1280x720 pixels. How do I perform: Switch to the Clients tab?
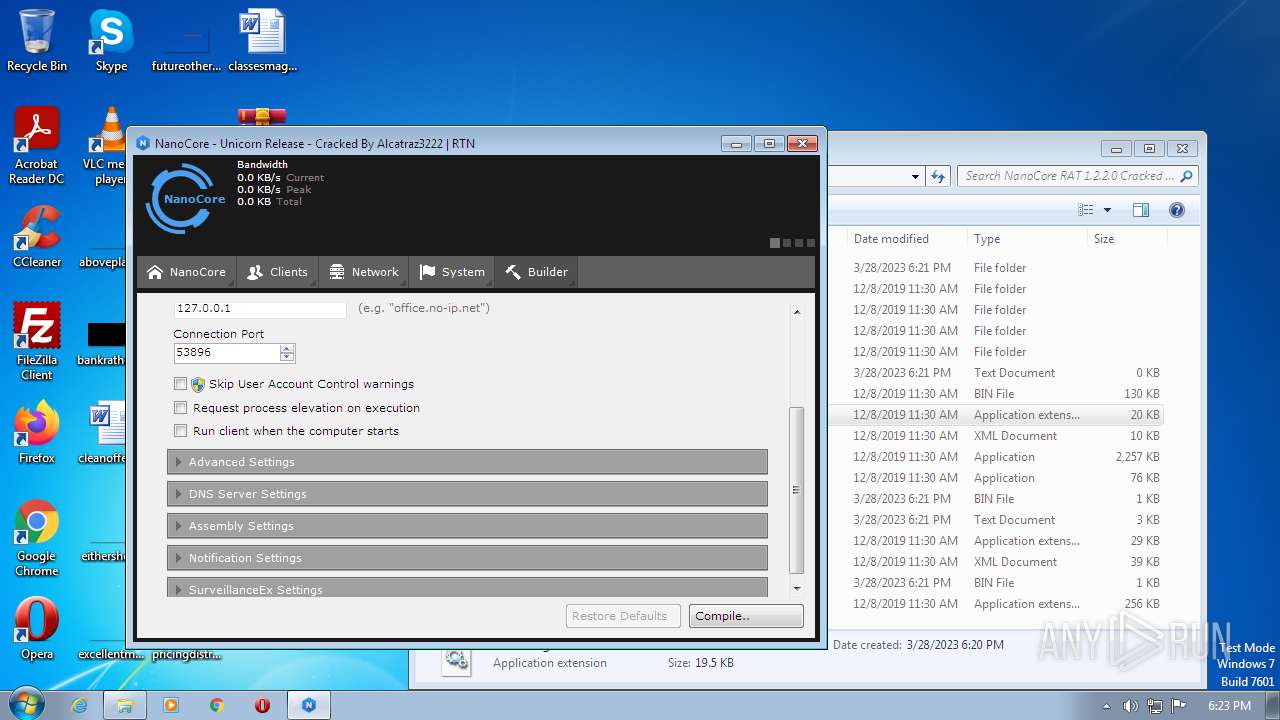tap(277, 272)
